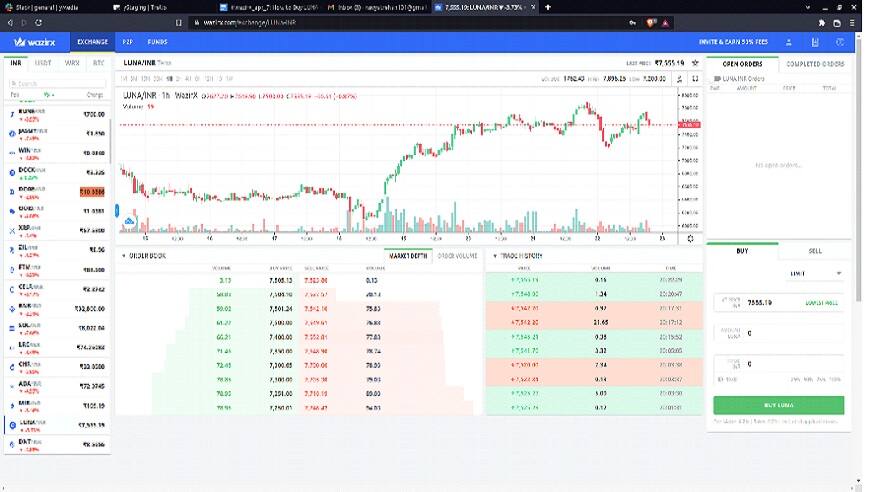The width and height of the screenshot is (875, 492).
Task: Click the browser forward arrow
Action: (24, 23)
